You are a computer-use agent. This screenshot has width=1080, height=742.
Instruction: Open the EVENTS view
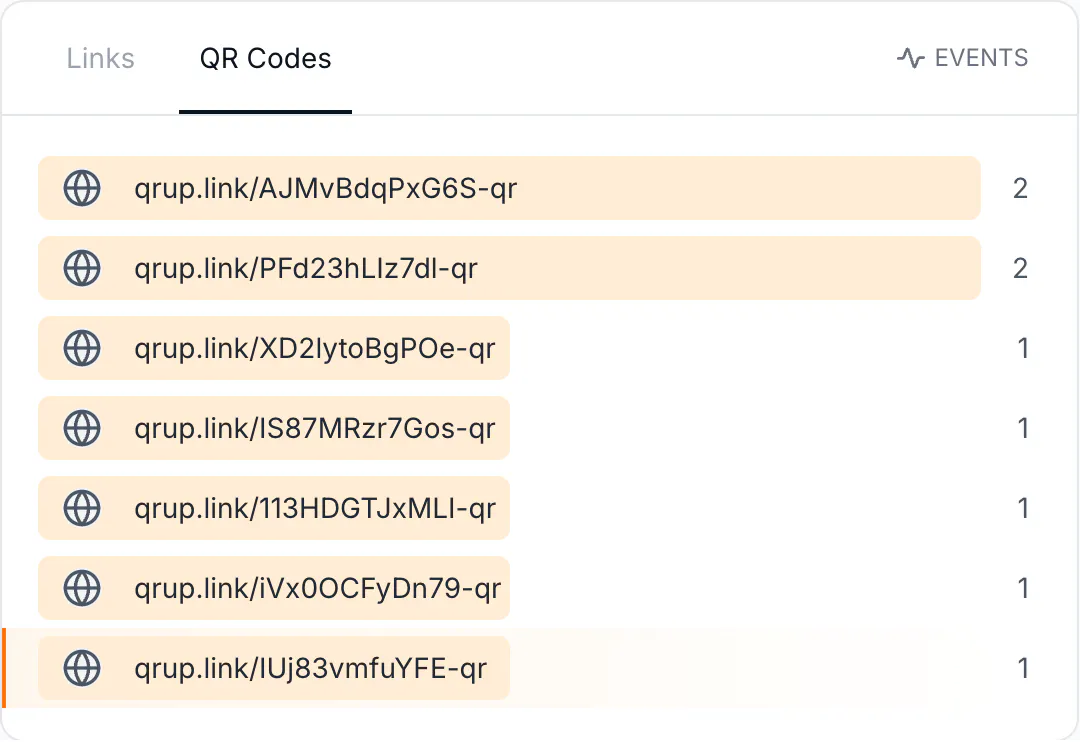(x=962, y=58)
